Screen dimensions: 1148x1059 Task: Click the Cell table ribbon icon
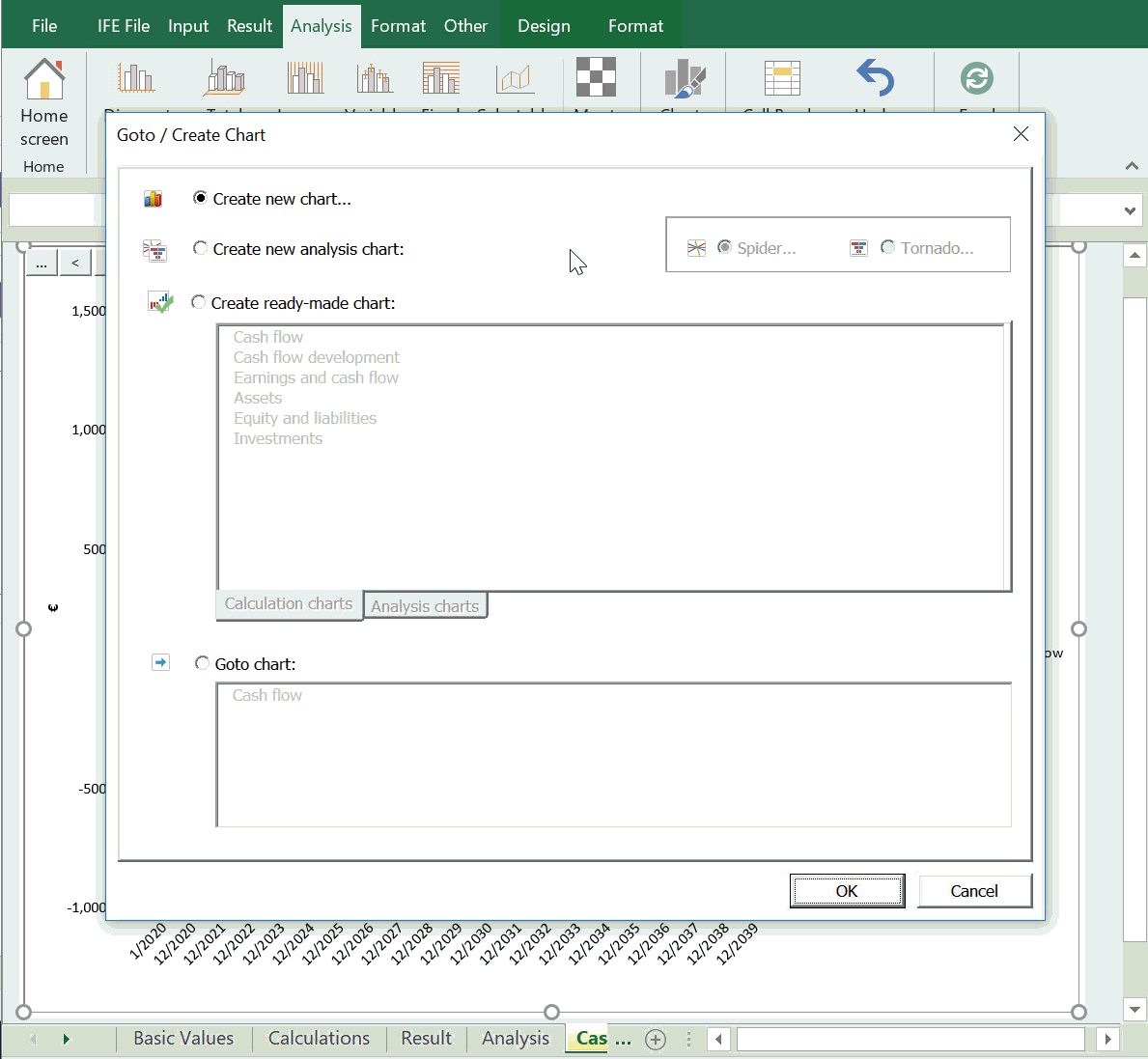point(782,78)
